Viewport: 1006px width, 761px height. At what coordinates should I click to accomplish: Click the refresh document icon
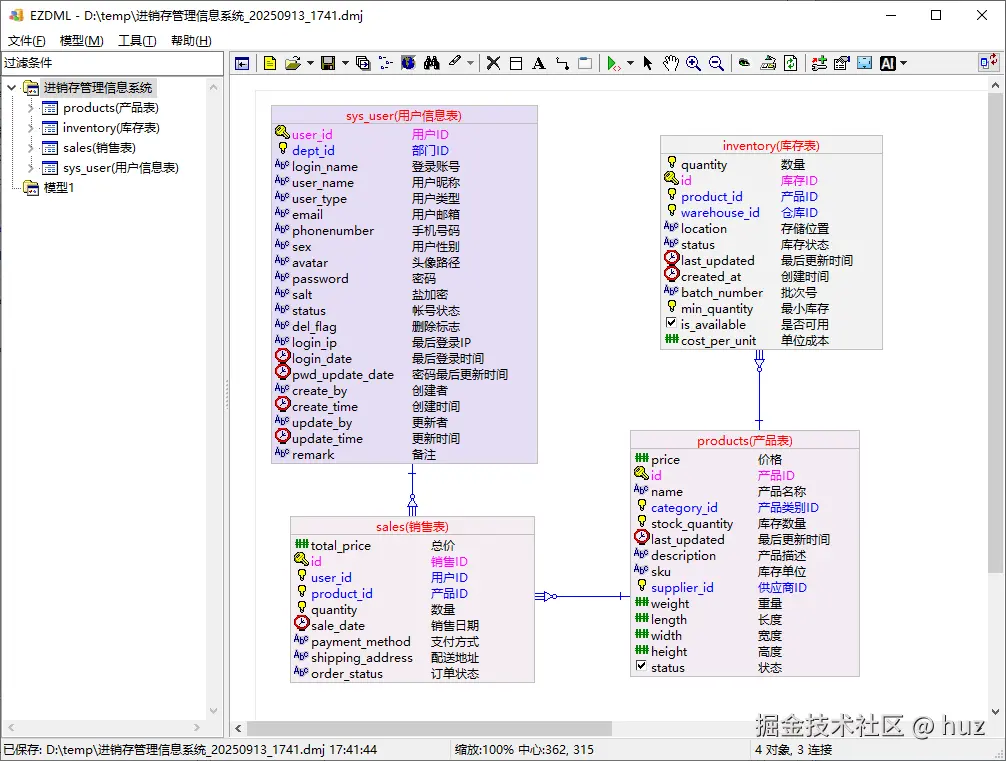(x=790, y=63)
